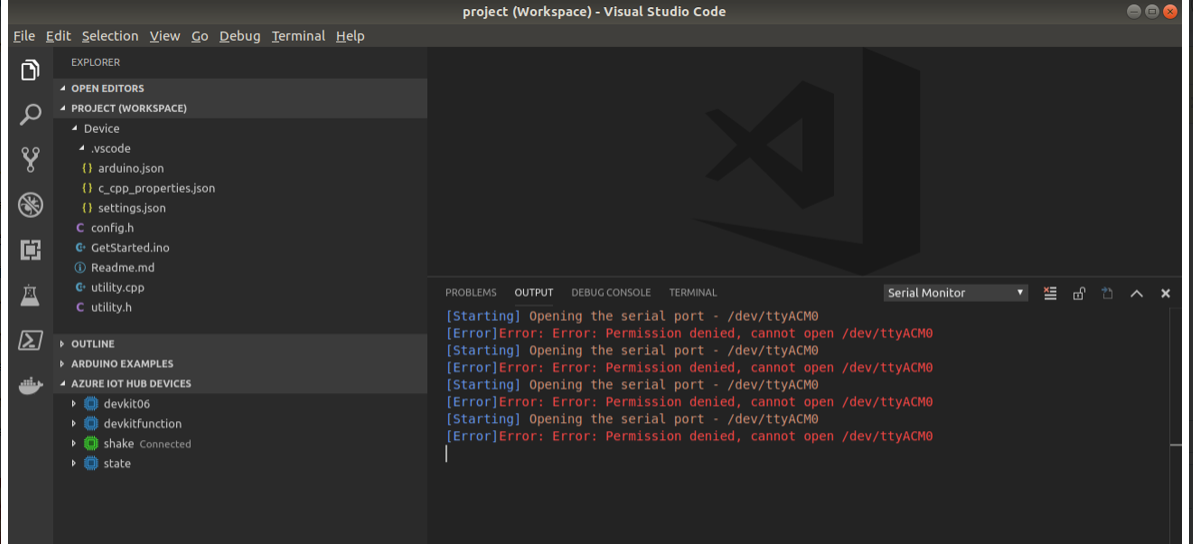Expand the Arduino Examples section
Screen dimensions: 1193x544
62,364
